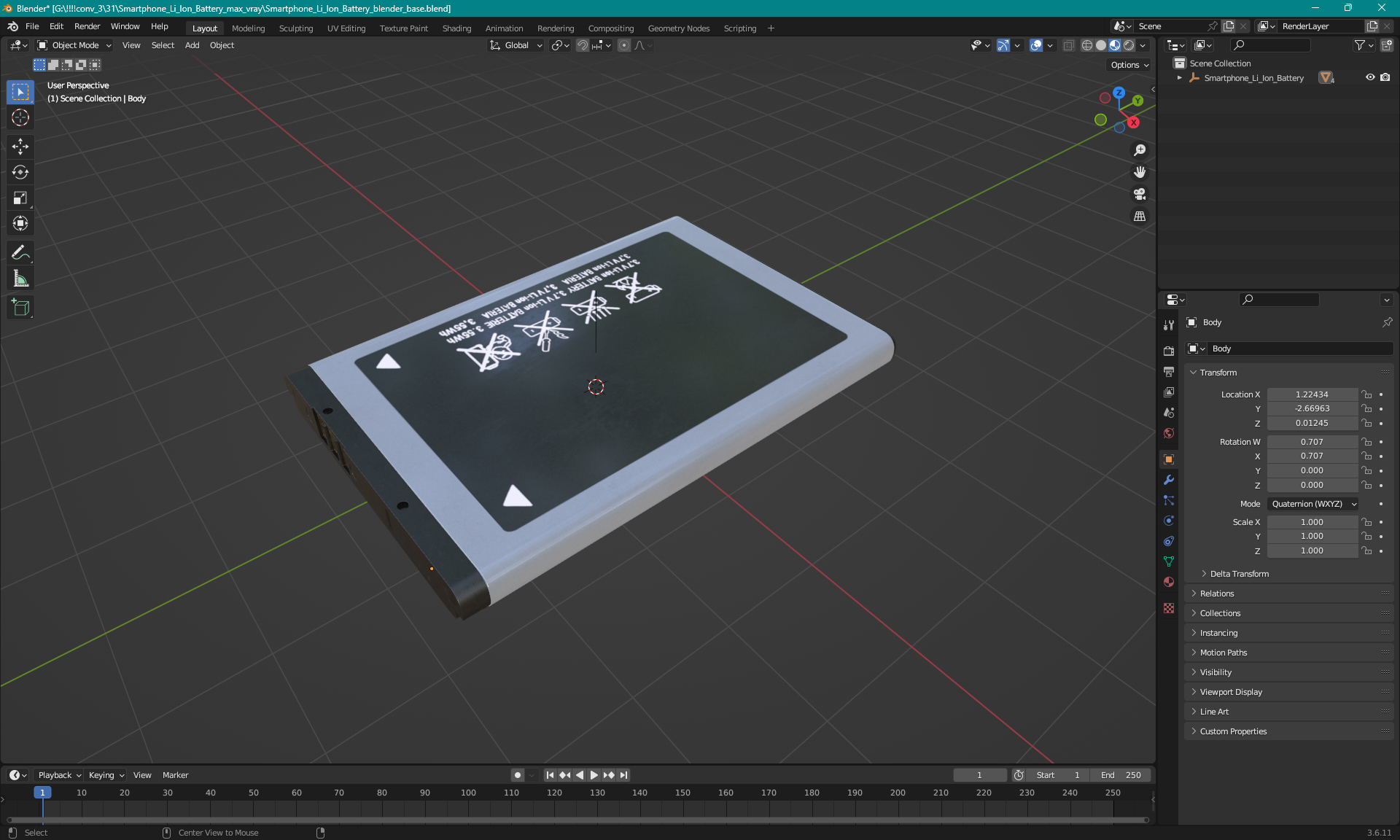Open the Tool properties tab
1400x840 pixels.
click(1169, 325)
